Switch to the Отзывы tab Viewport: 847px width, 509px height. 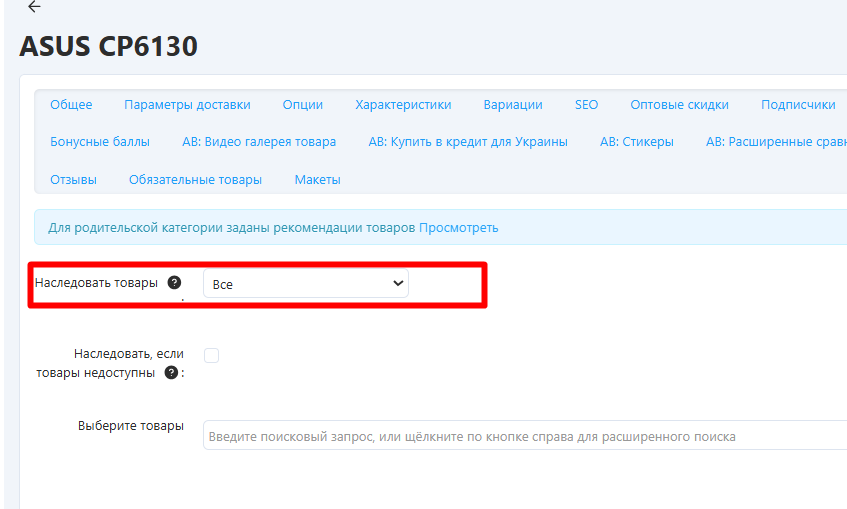(73, 180)
